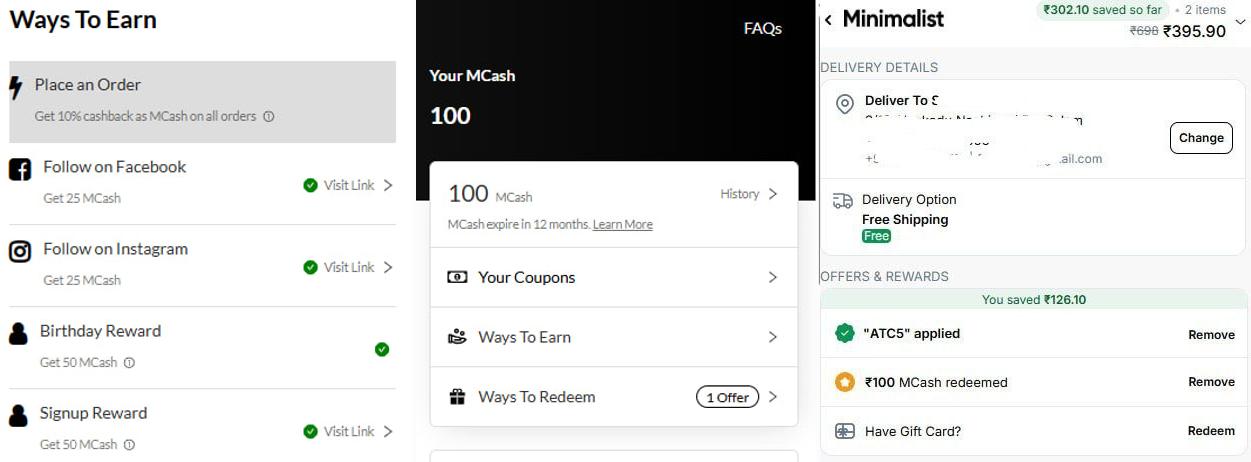Open the Learn More link about MCash expiry
Image resolution: width=1251 pixels, height=462 pixels.
623,225
